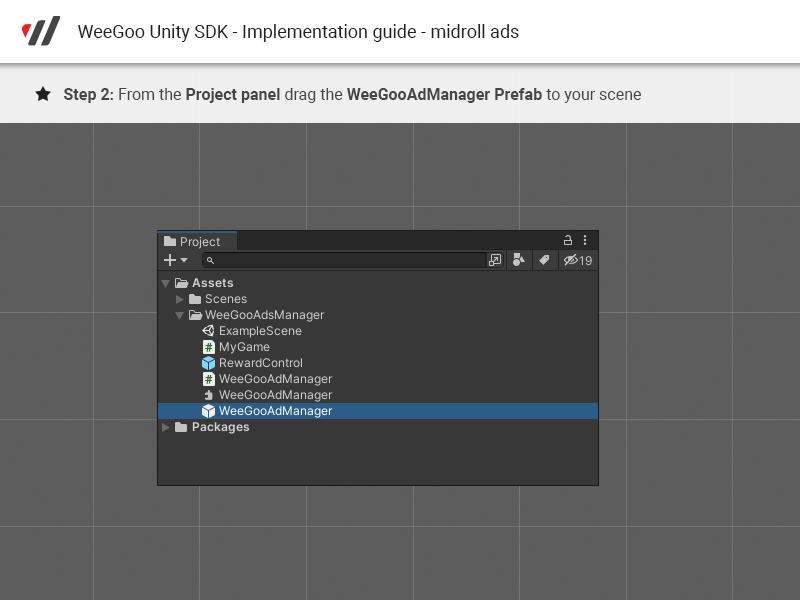Image resolution: width=800 pixels, height=600 pixels.
Task: Select the MyGame C# script icon
Action: click(x=208, y=347)
